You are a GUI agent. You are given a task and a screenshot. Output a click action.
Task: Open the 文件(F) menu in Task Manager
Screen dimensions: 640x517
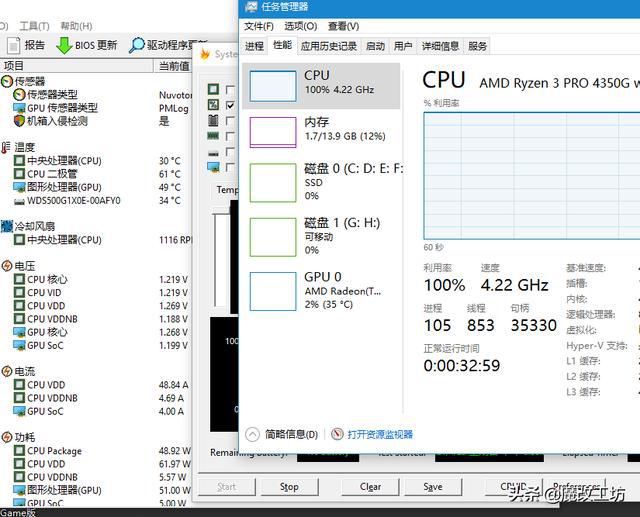(259, 26)
